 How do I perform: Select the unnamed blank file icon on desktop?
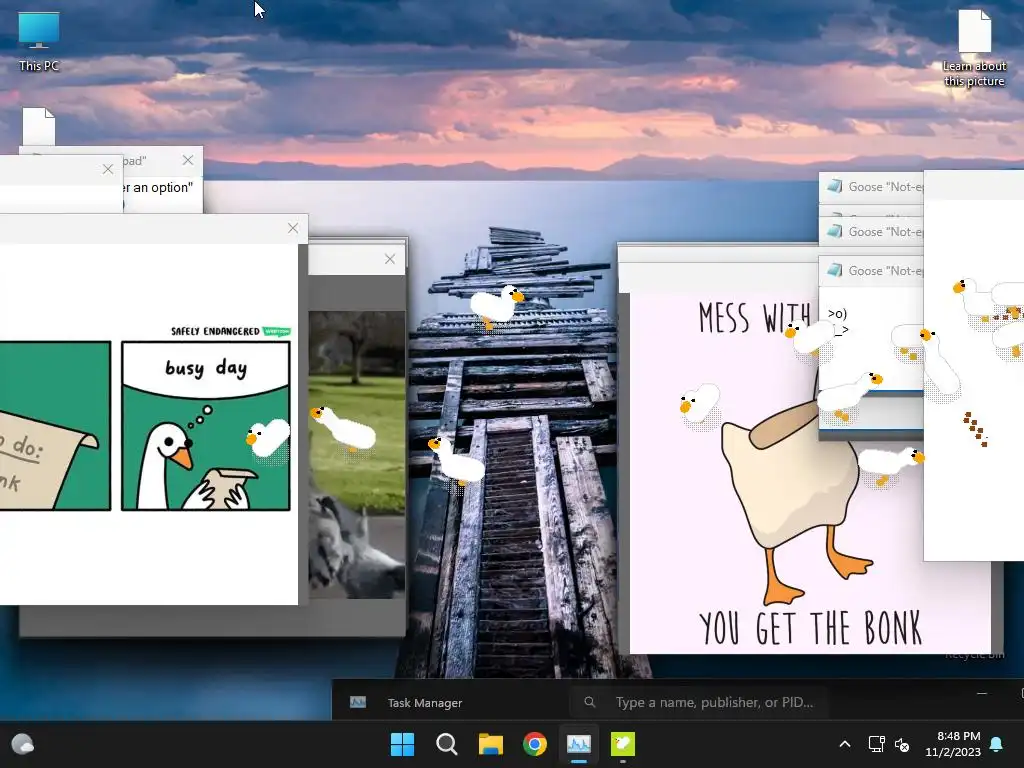coord(39,126)
